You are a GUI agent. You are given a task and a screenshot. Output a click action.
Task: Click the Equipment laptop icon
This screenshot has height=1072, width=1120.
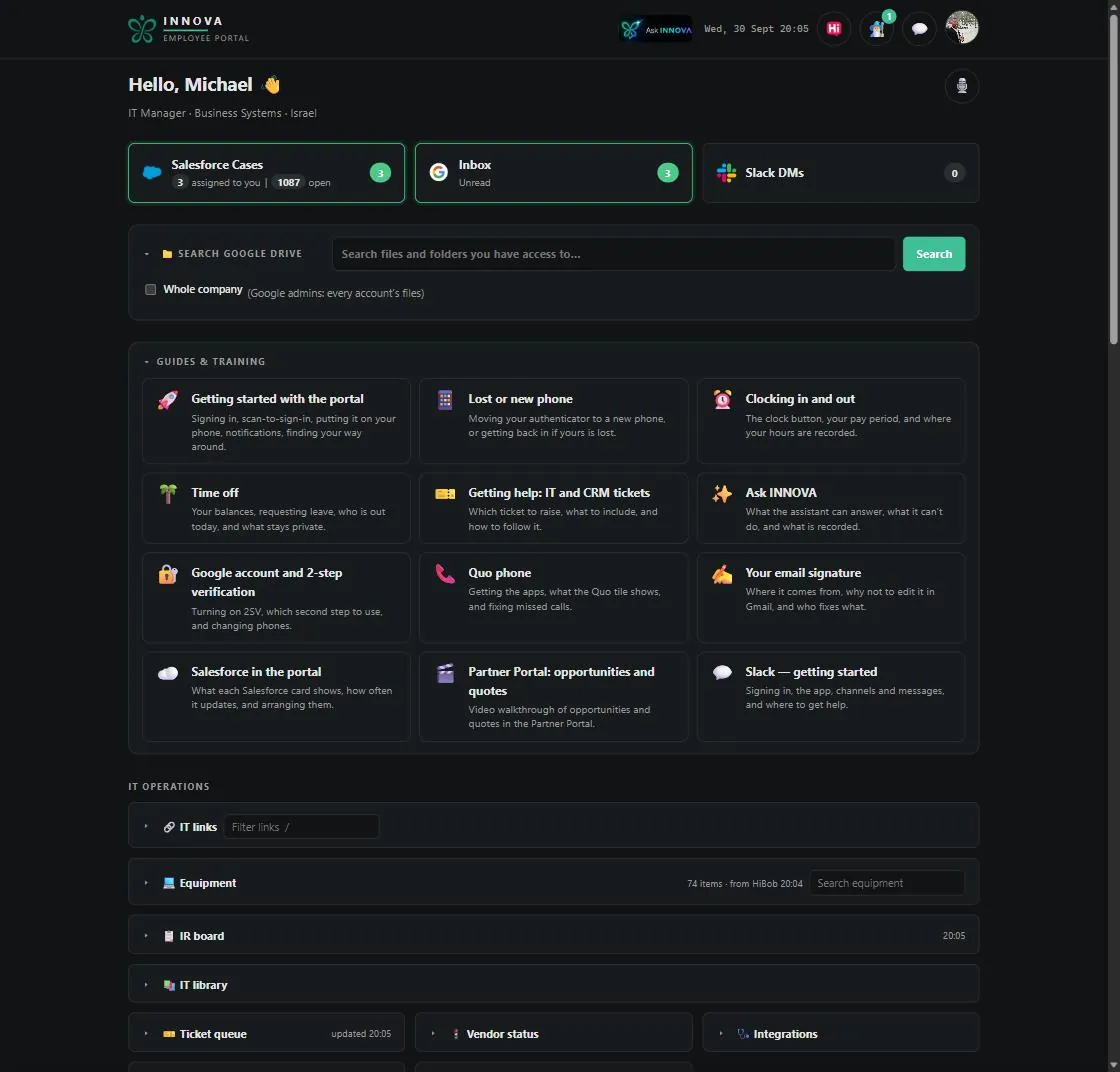pos(169,883)
